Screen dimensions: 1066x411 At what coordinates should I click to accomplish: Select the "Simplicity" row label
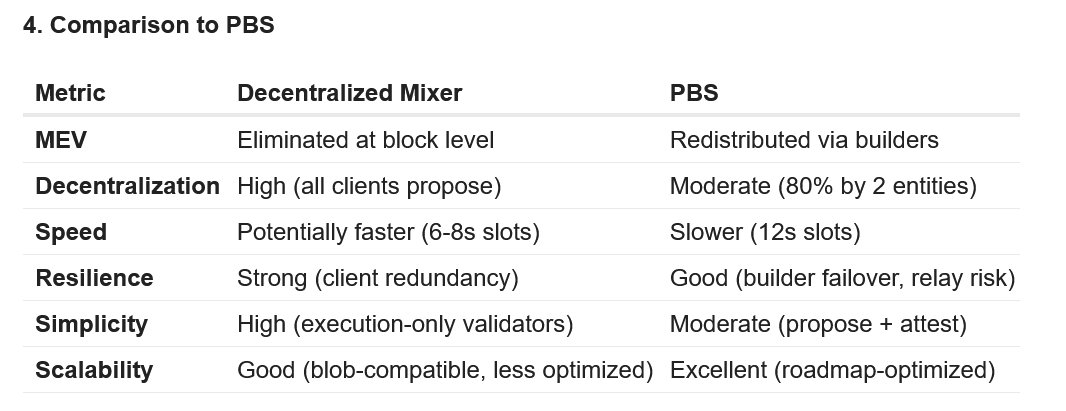click(91, 324)
